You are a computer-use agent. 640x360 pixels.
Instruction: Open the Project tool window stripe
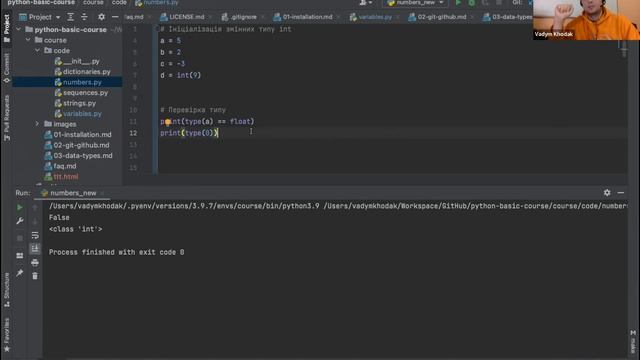(7, 28)
